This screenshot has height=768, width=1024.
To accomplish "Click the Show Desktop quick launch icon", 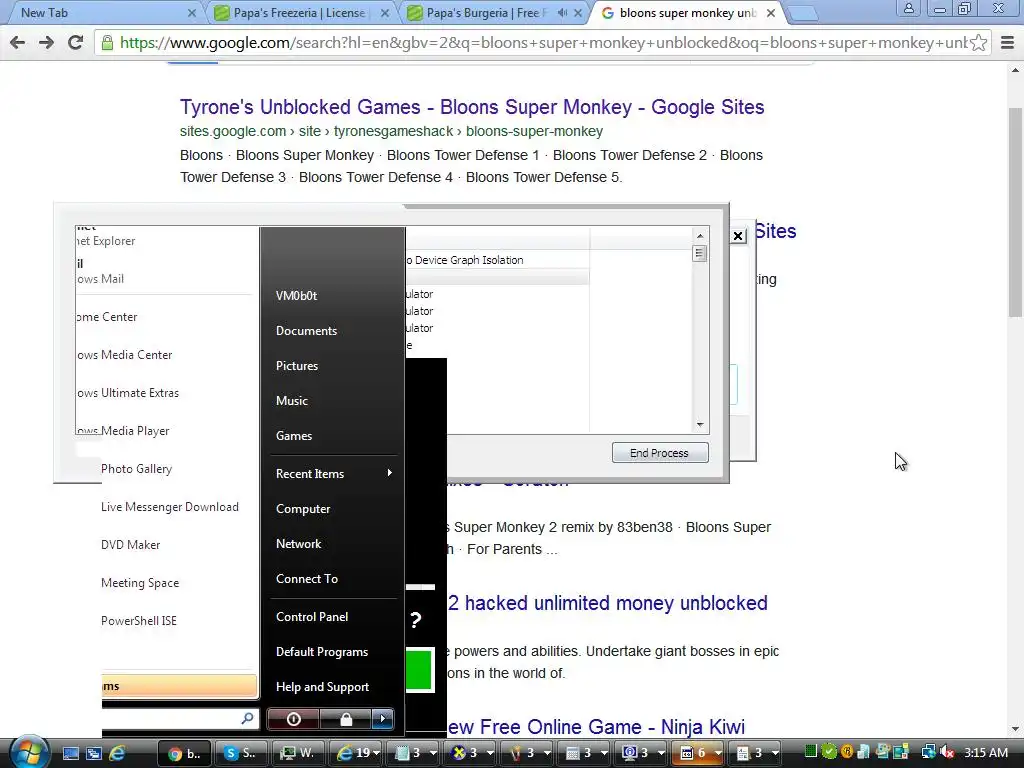I will tap(71, 753).
